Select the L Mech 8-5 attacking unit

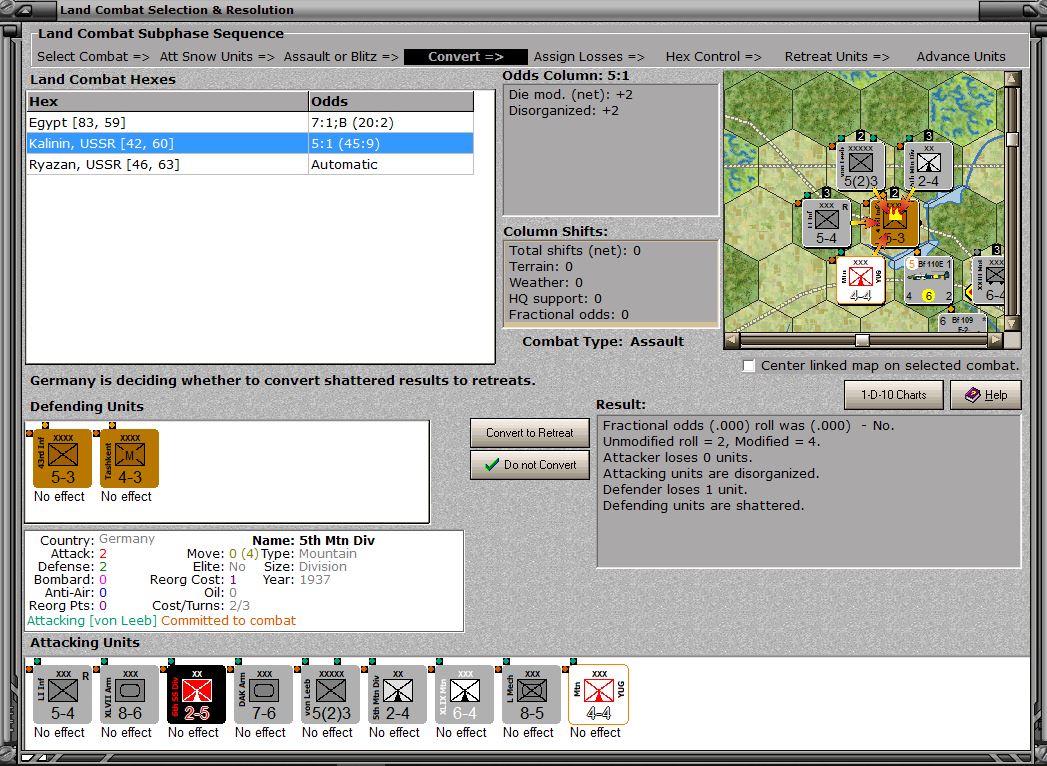coord(532,695)
